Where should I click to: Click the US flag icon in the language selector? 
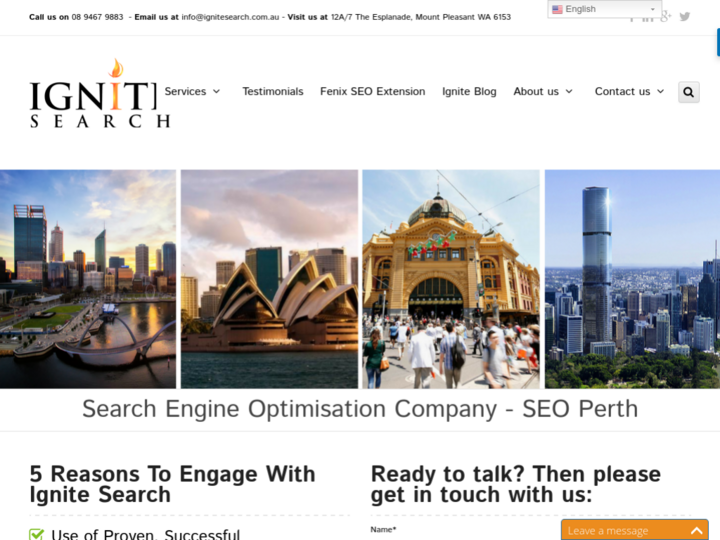557,9
